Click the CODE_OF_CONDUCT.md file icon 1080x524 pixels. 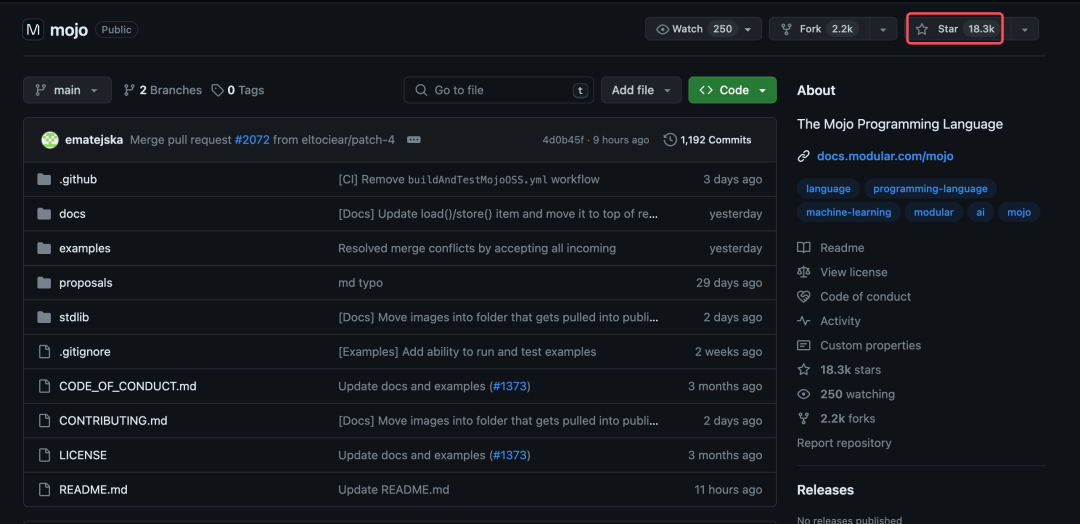tap(44, 386)
